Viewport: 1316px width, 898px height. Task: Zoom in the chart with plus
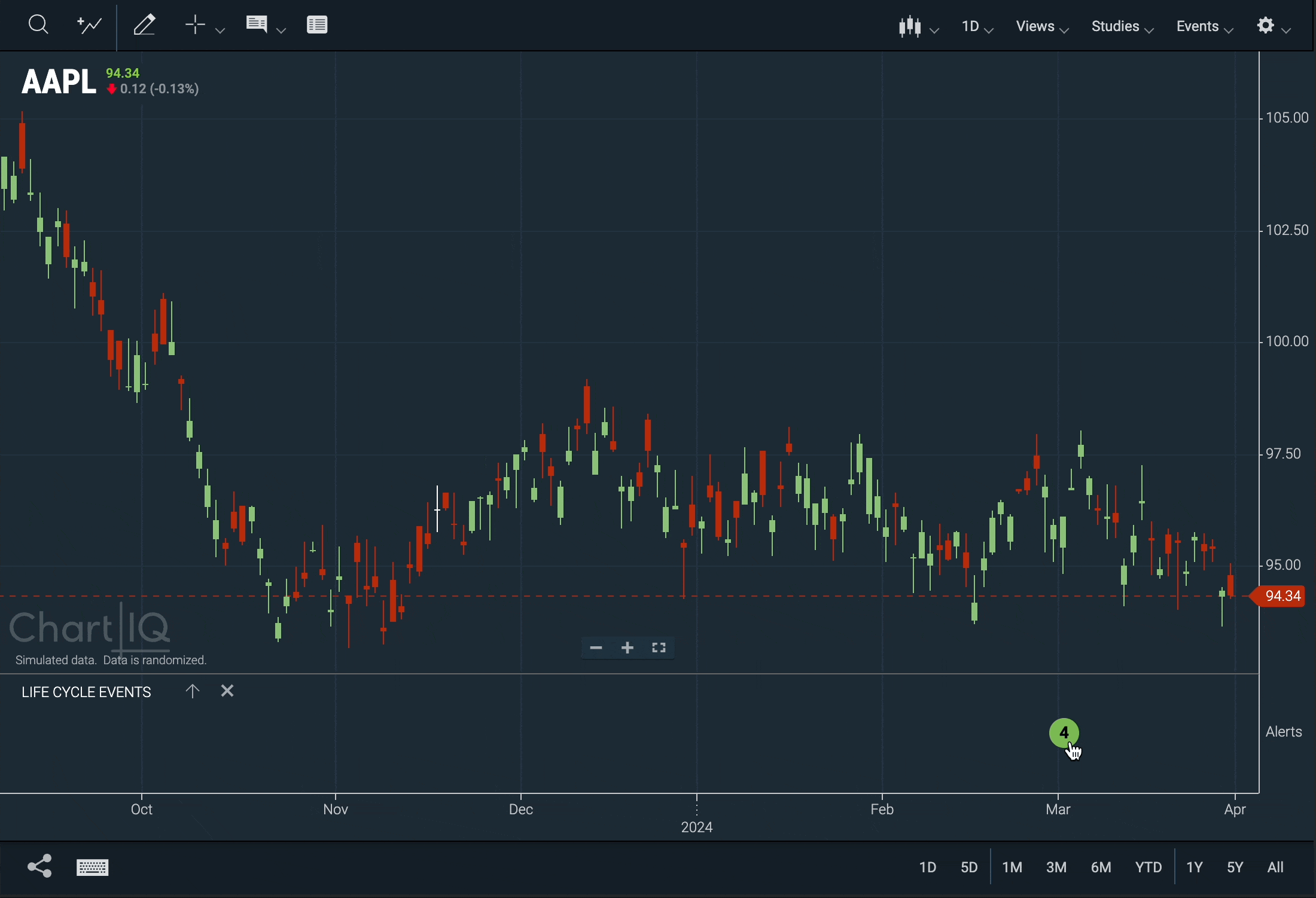point(628,648)
